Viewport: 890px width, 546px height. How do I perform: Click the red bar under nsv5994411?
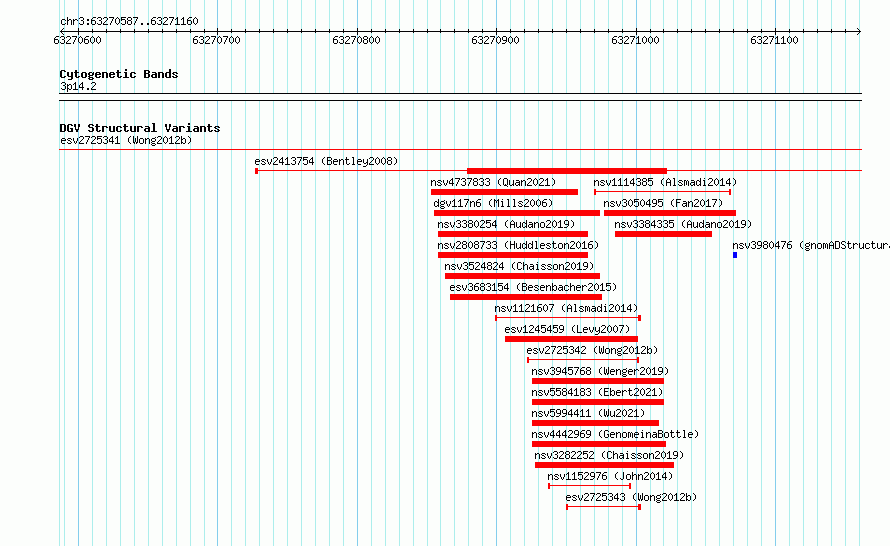595,423
